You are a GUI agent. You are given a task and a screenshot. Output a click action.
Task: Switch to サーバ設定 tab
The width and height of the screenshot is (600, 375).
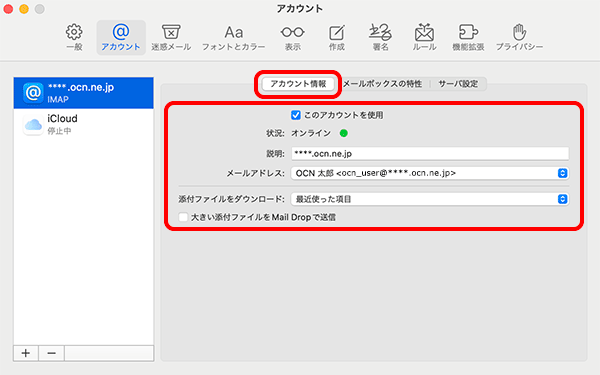click(458, 84)
